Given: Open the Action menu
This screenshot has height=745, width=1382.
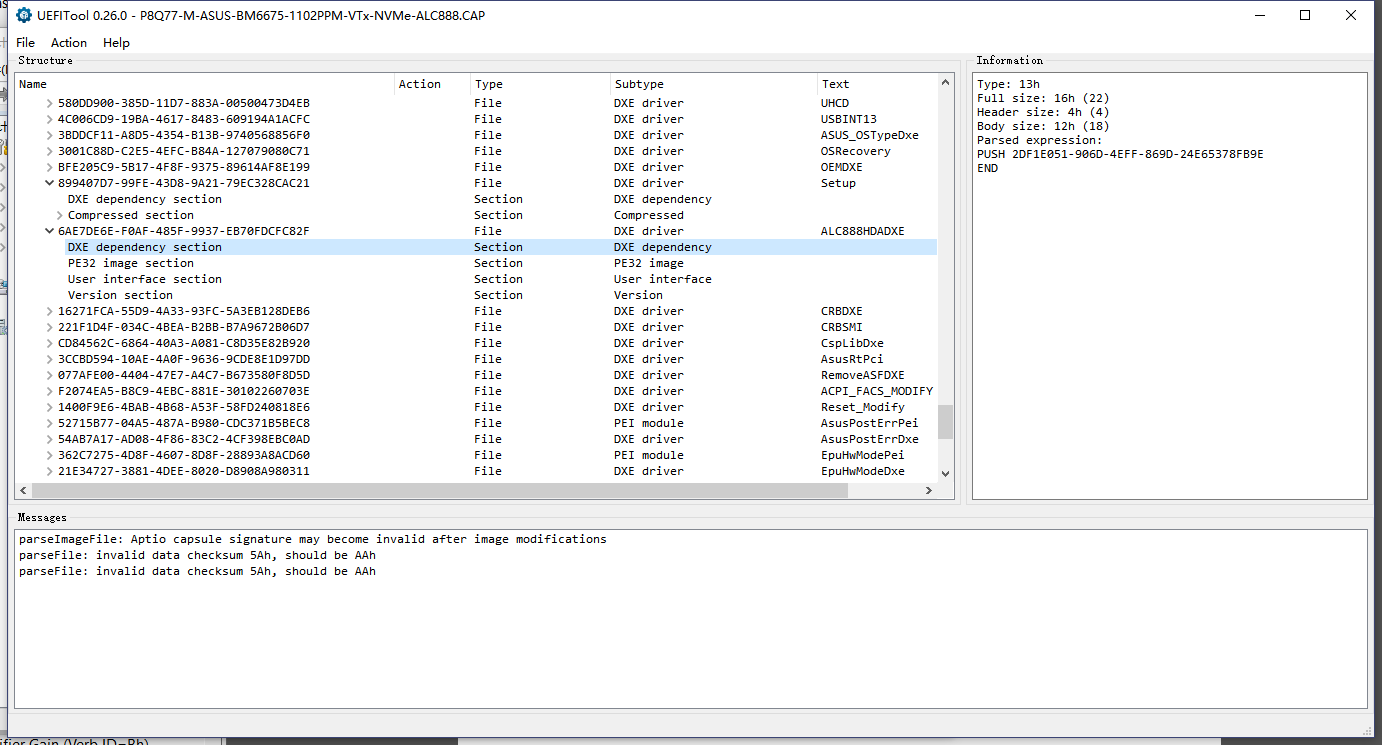Looking at the screenshot, I should [69, 42].
